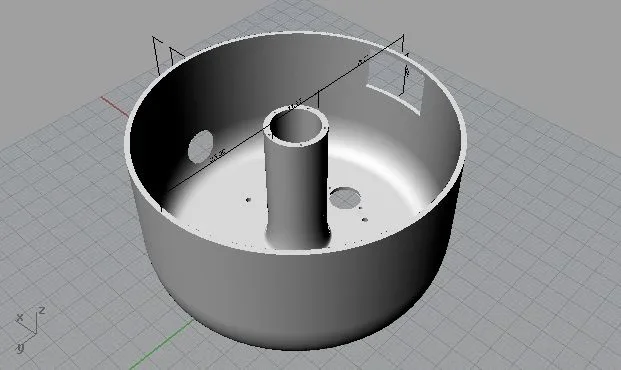
Task: Select the red X-axis line on the grid
Action: tap(114, 107)
